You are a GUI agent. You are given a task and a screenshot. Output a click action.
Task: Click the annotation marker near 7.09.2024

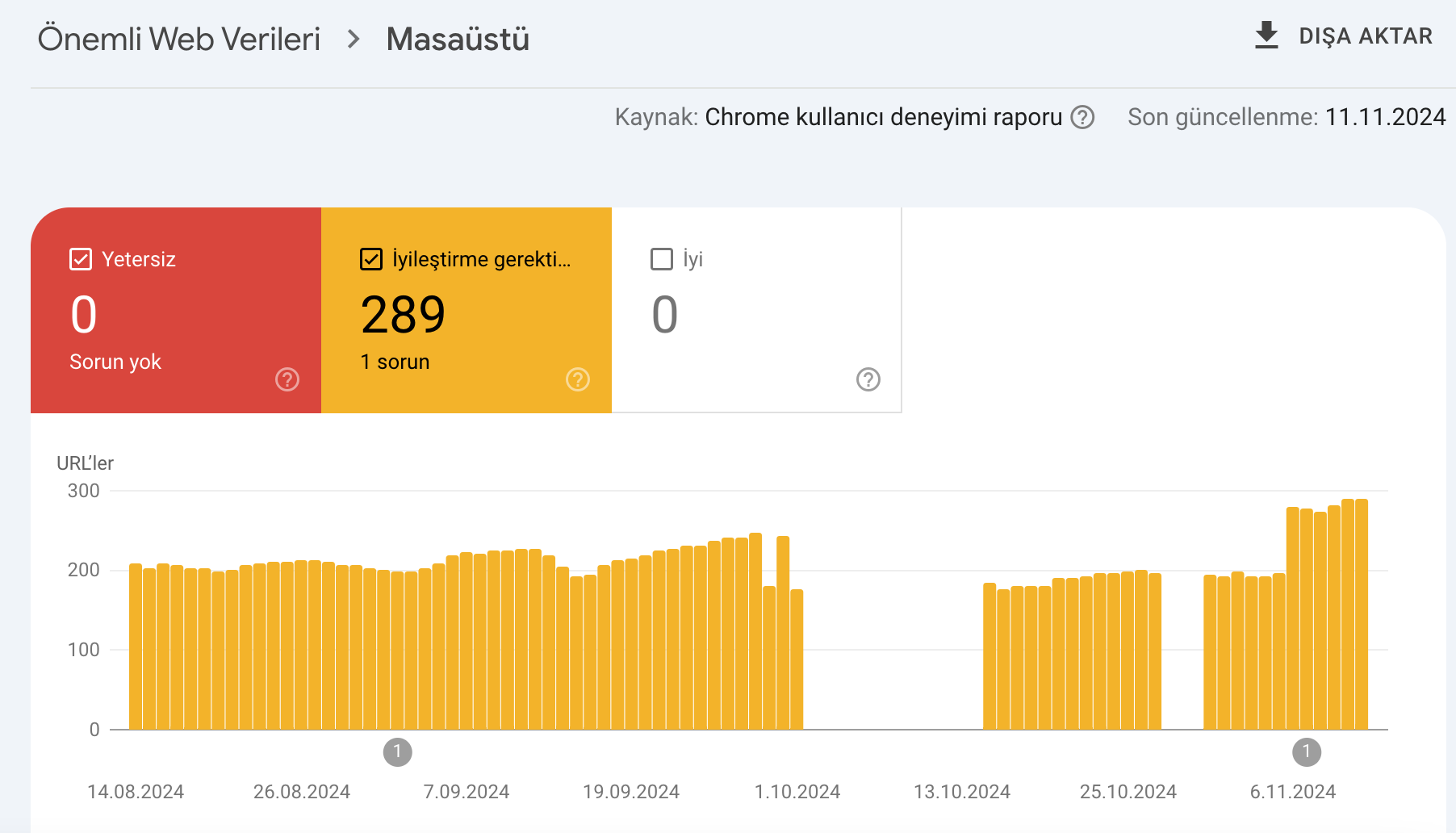tap(397, 751)
